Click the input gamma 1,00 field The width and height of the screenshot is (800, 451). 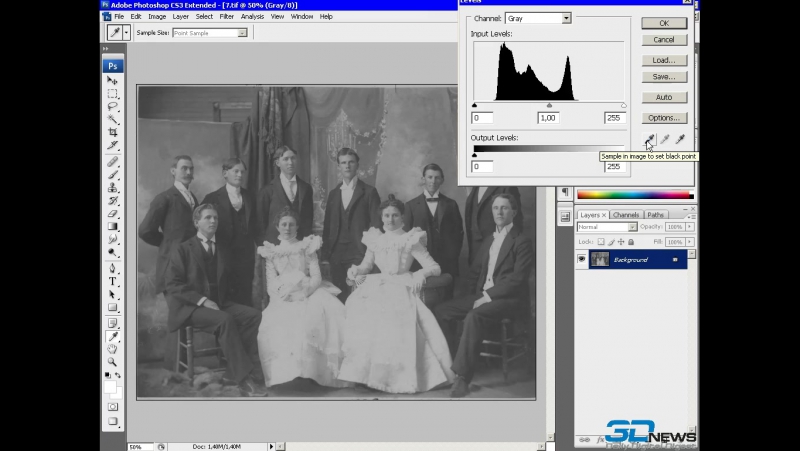(x=548, y=118)
